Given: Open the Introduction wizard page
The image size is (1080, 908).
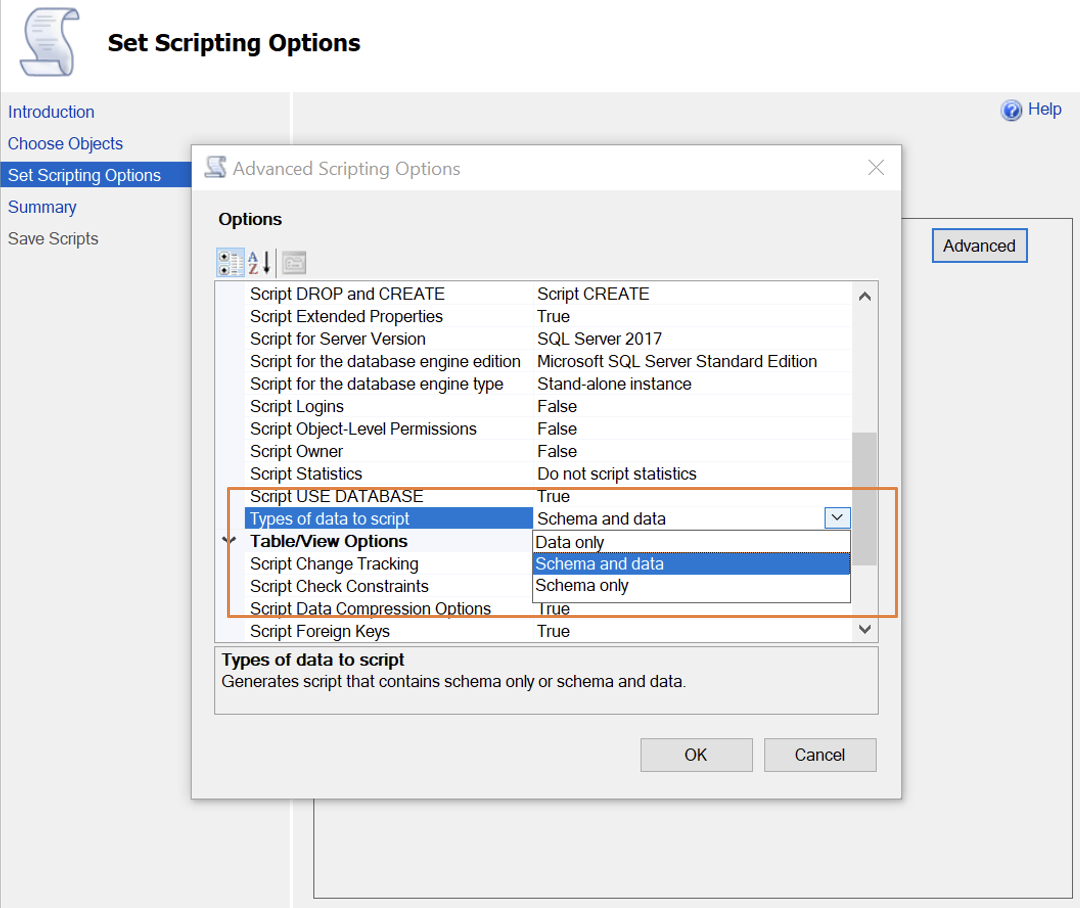Looking at the screenshot, I should pyautogui.click(x=51, y=112).
